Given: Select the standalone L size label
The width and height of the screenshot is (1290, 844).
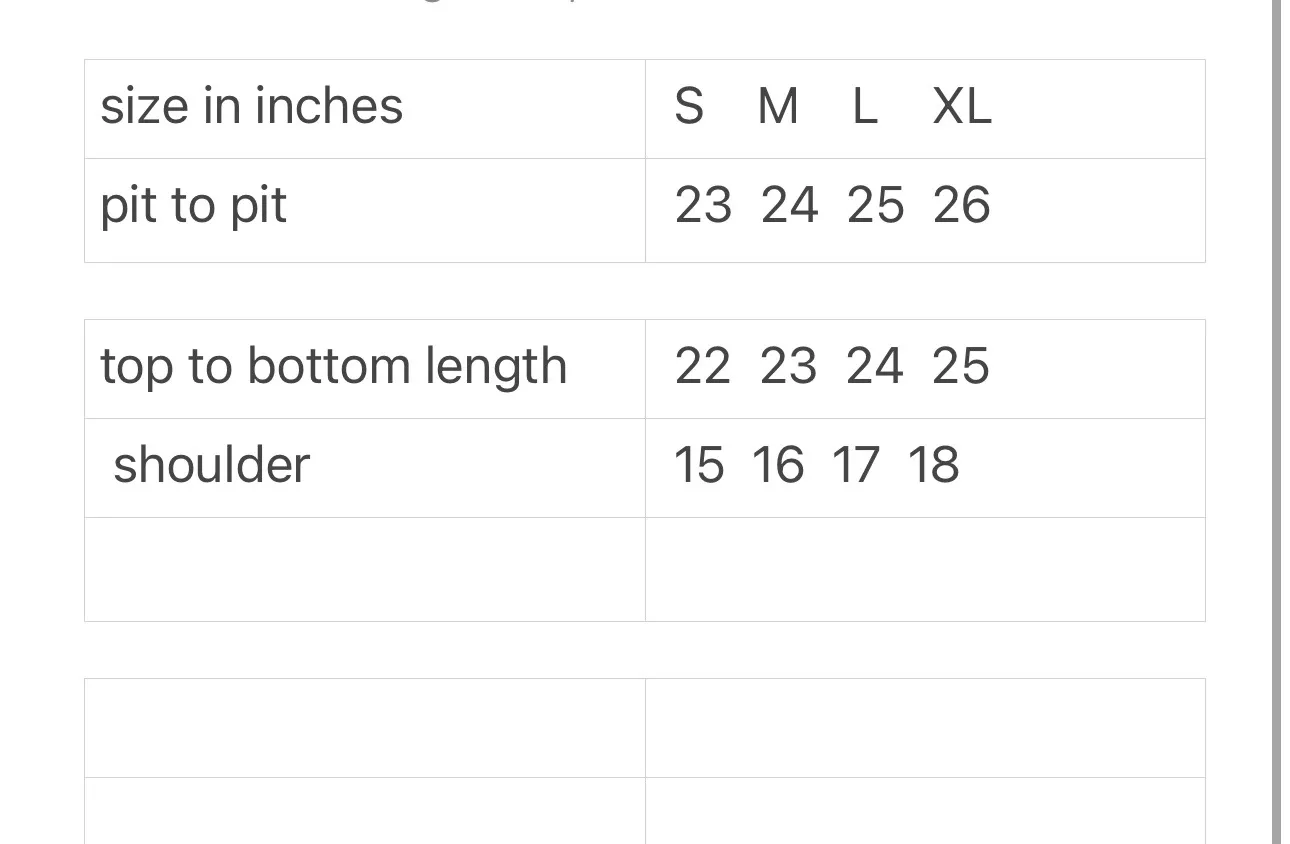Looking at the screenshot, I should (x=865, y=107).
